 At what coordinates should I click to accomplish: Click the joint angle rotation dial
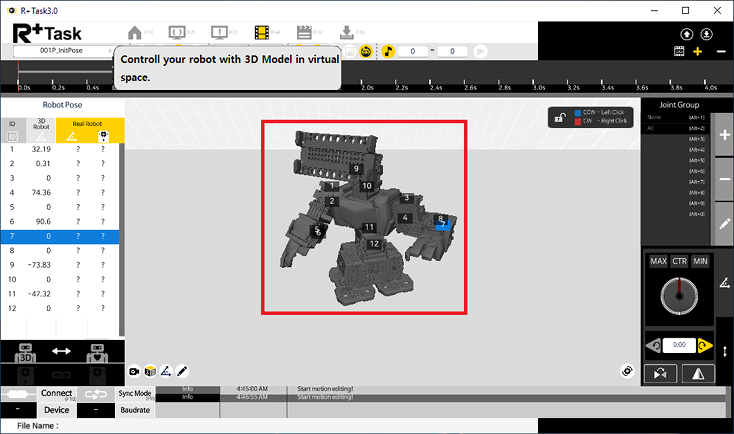pos(680,297)
